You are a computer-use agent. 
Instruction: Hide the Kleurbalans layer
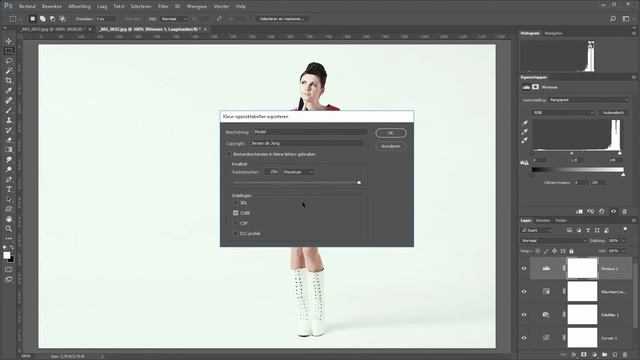click(524, 291)
